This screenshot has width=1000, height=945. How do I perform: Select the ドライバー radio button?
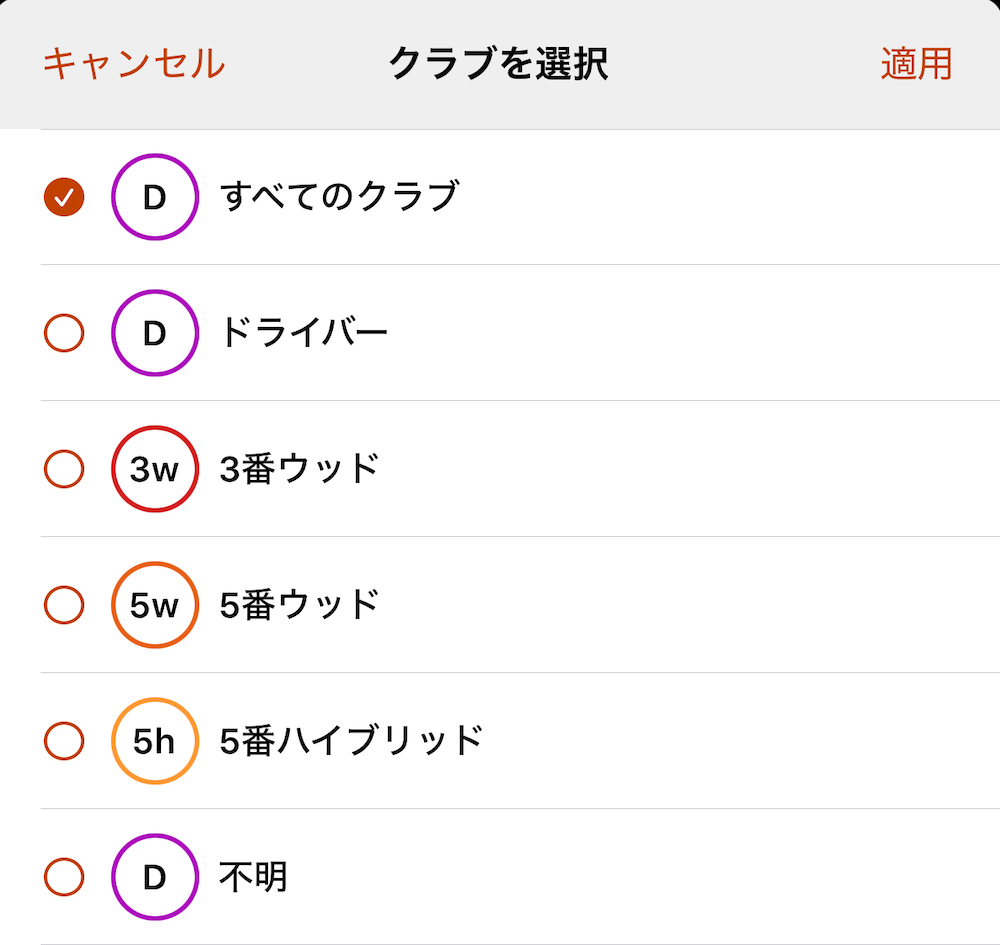(x=64, y=333)
